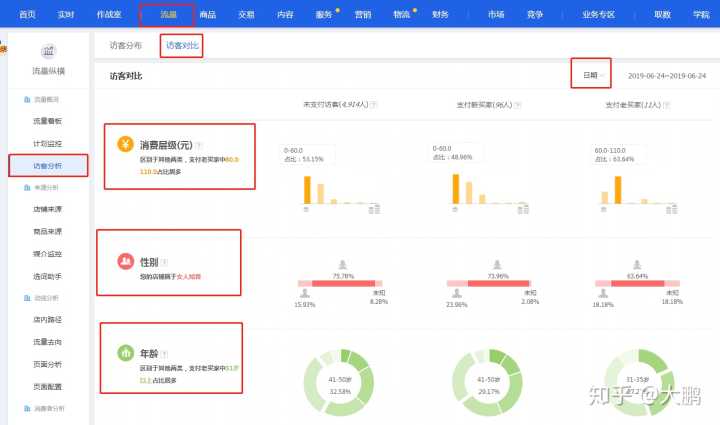Click help icon next to 消费层级(元)

click(x=199, y=145)
